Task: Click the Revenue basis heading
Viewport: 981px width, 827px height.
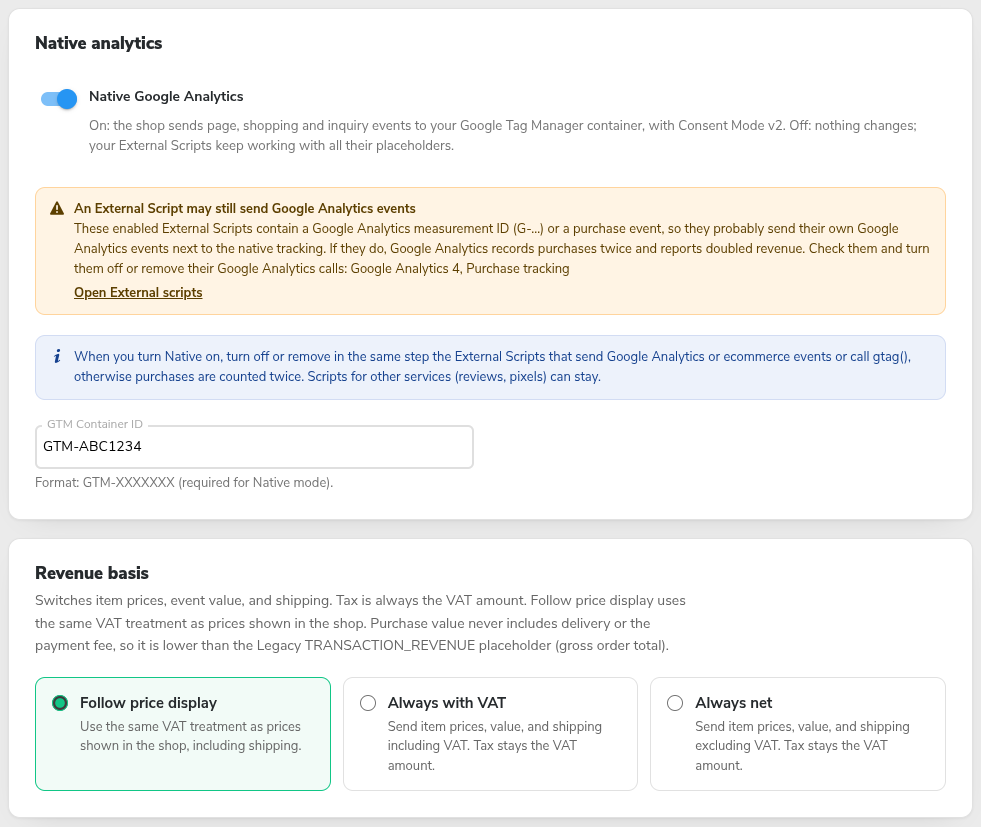Action: 92,572
